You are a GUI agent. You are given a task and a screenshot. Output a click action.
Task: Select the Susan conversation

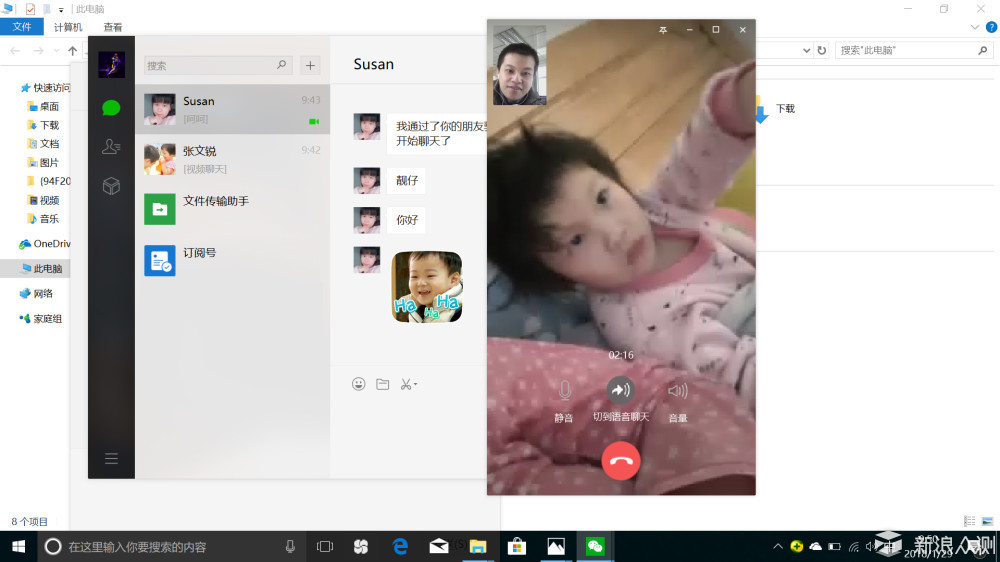tap(232, 109)
